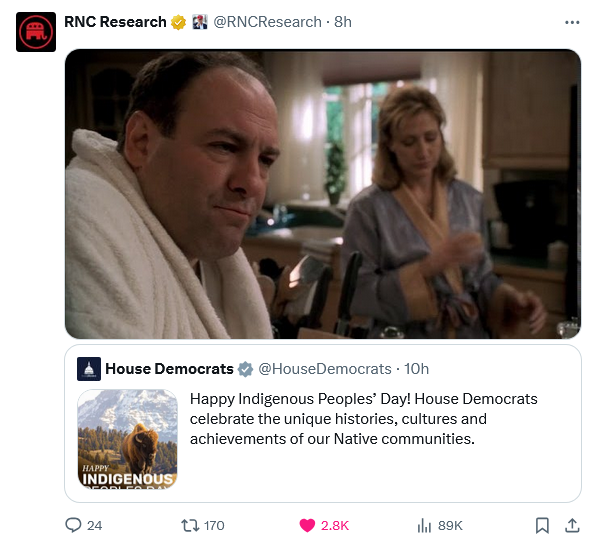Click the House Democrats capitol avatar
This screenshot has height=547, width=598.
pyautogui.click(x=89, y=369)
